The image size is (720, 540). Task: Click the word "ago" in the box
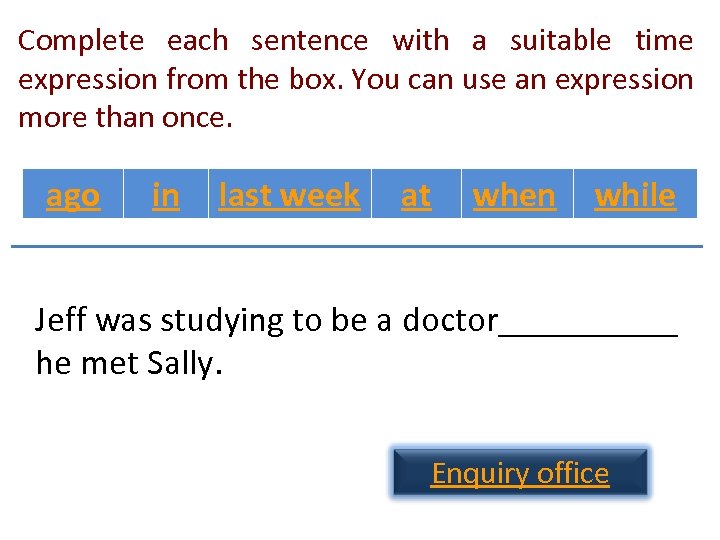coord(73,196)
